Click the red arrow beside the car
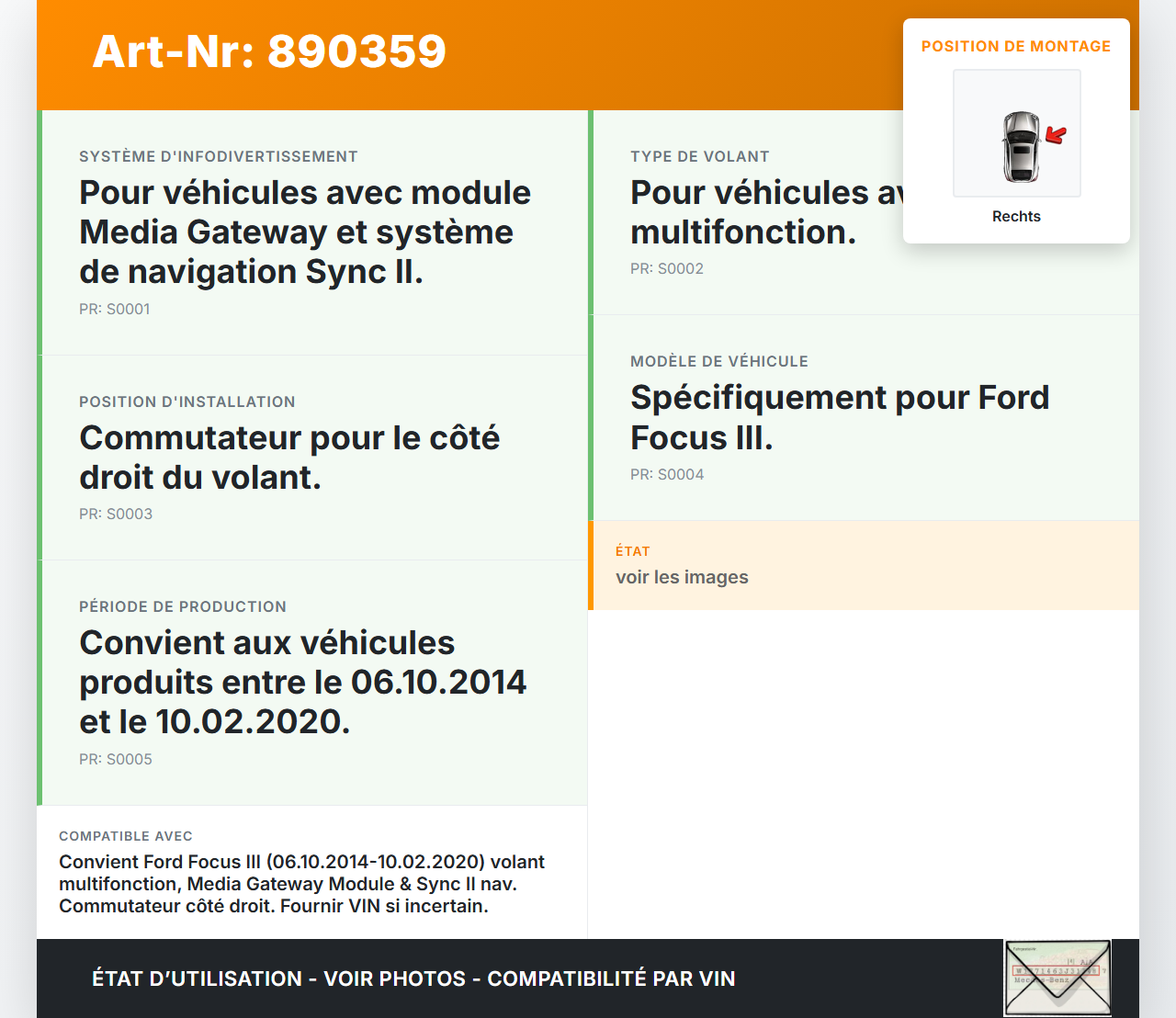Screen dimensions: 1176x1018 (x=1057, y=136)
